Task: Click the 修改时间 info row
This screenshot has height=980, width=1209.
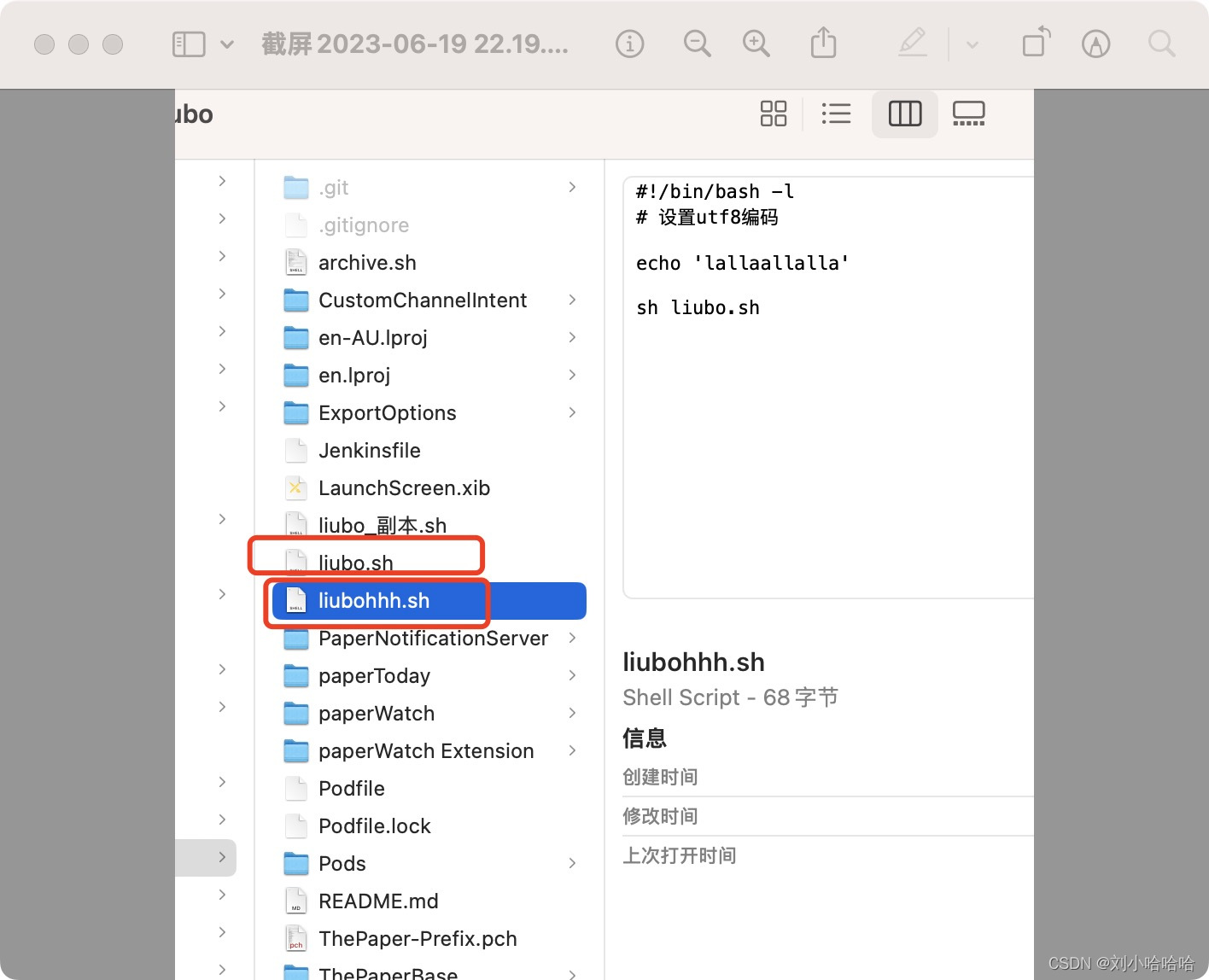Action: pos(827,816)
